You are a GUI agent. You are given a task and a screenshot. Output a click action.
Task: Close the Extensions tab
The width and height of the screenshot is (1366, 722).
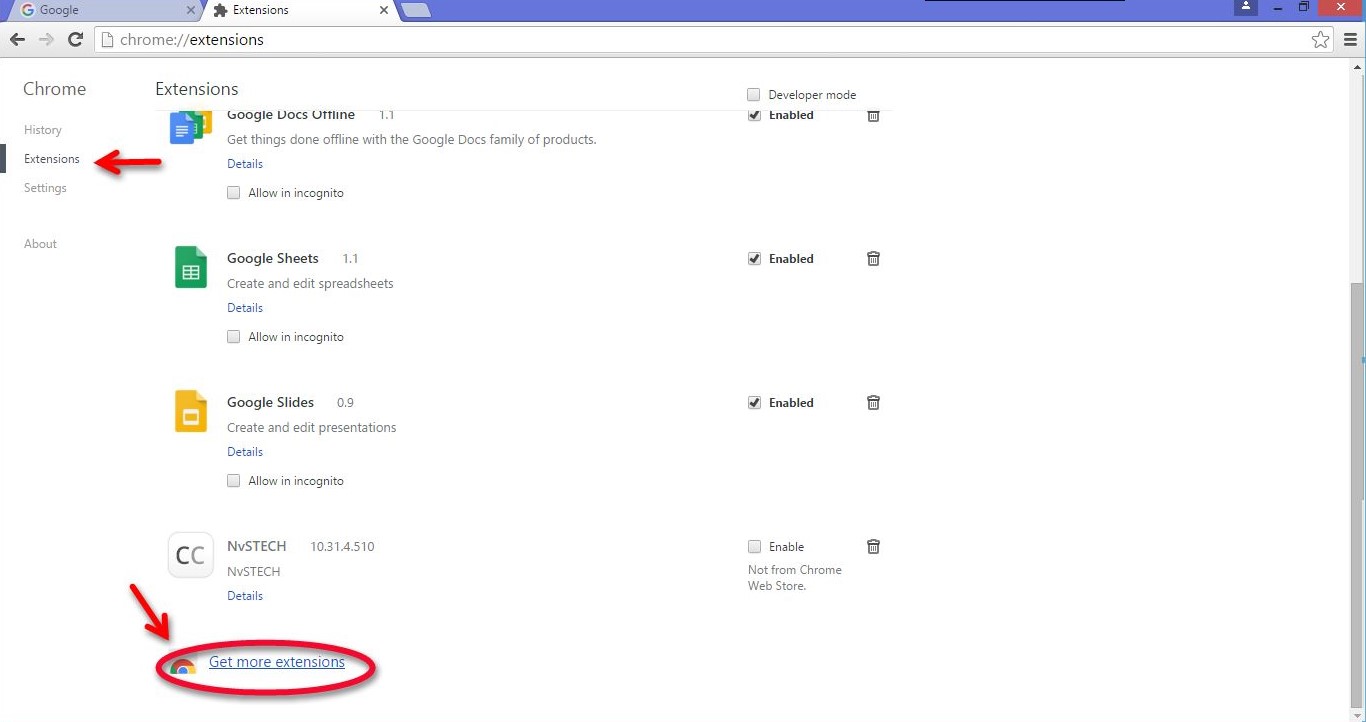tap(384, 10)
